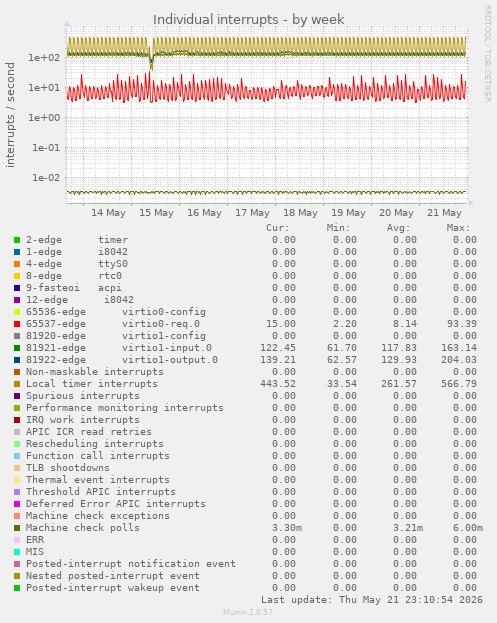Viewport: 497px width, 623px height.
Task: Click the Munin 2.0.57 footer text
Action: [x=248, y=612]
